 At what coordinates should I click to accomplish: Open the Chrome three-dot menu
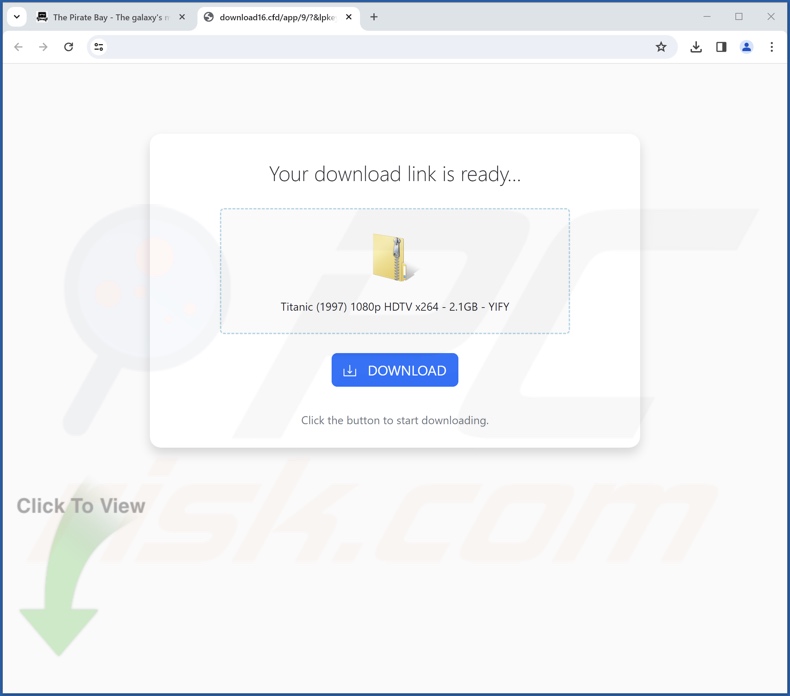click(x=771, y=47)
